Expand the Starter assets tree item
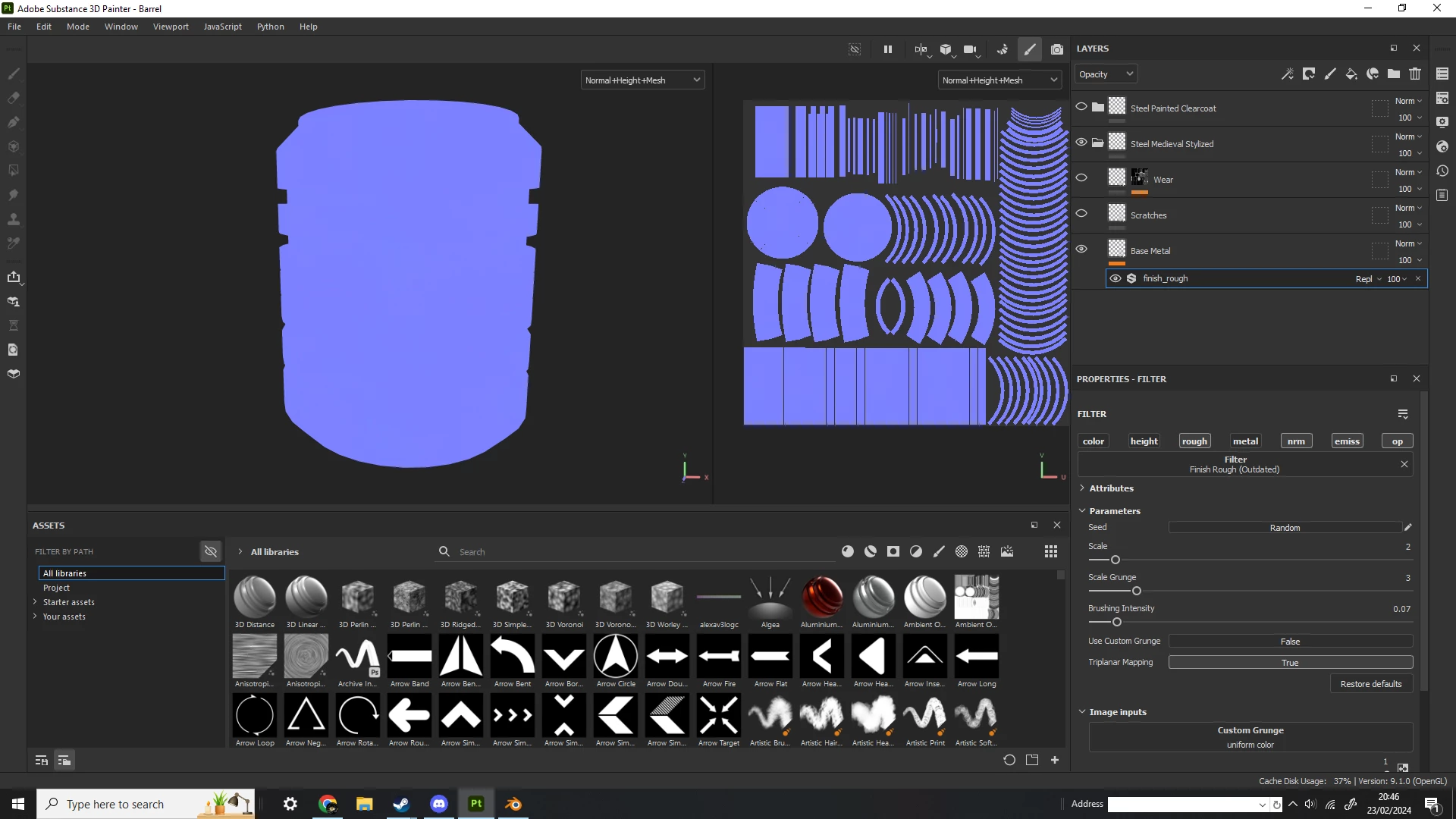 [35, 602]
